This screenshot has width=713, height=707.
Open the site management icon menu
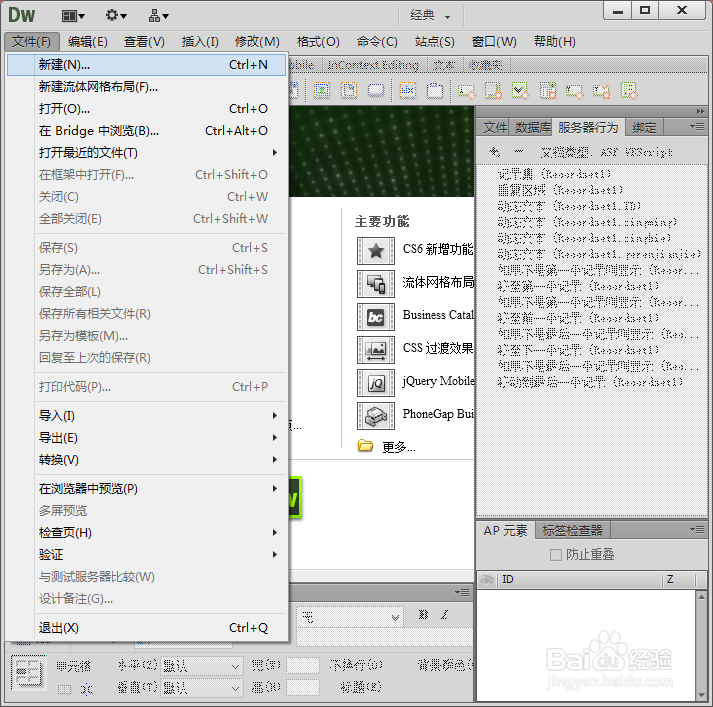click(x=158, y=16)
